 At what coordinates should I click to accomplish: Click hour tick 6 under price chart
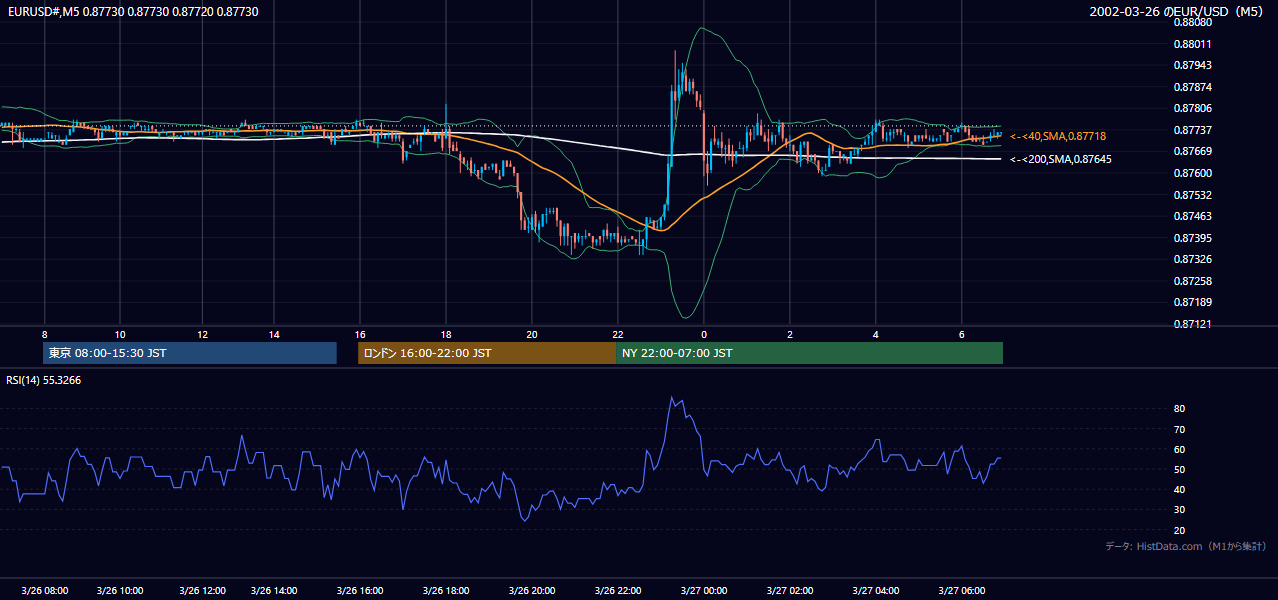[x=962, y=334]
